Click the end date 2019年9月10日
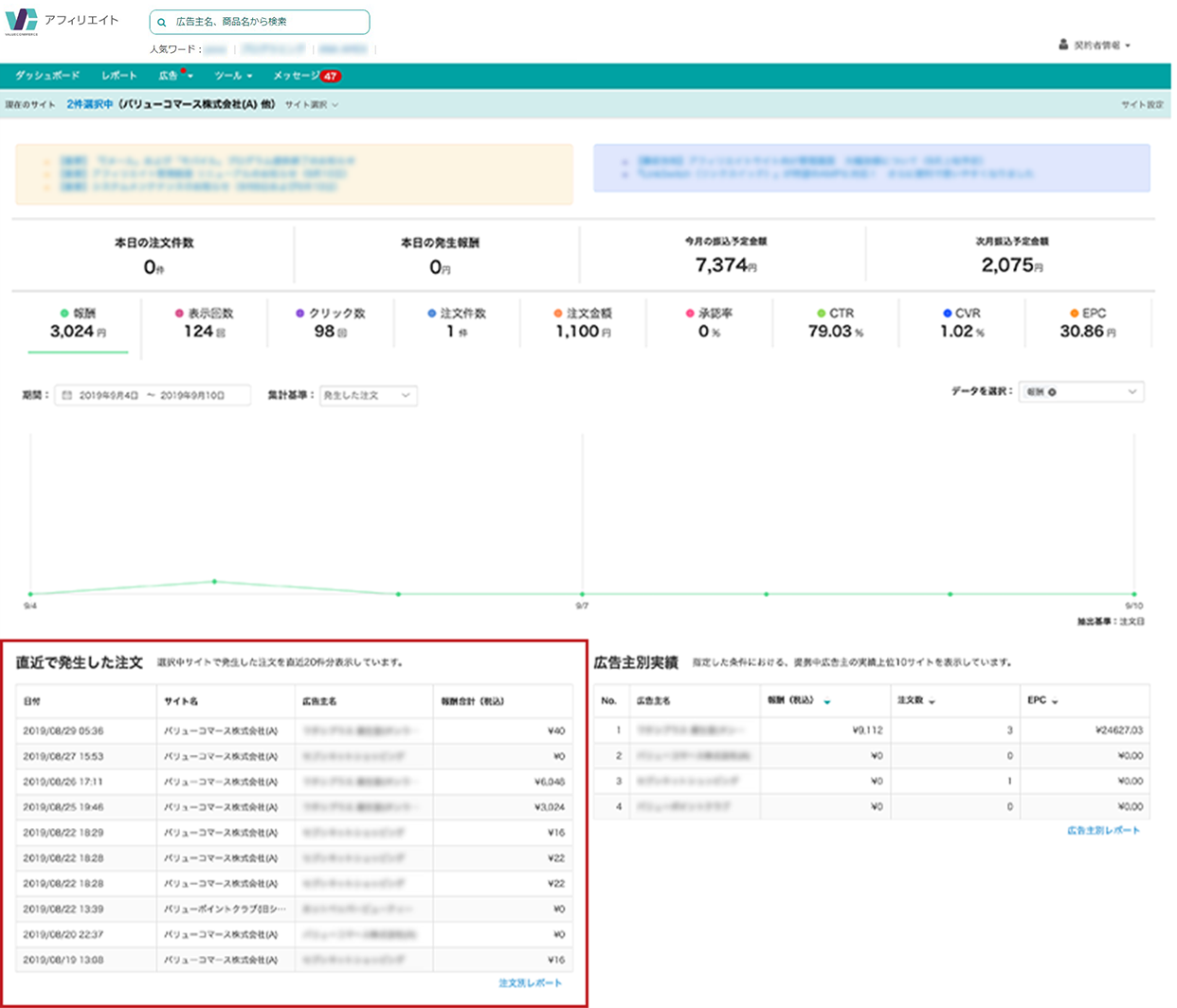This screenshot has width=1177, height=1008. (192, 395)
